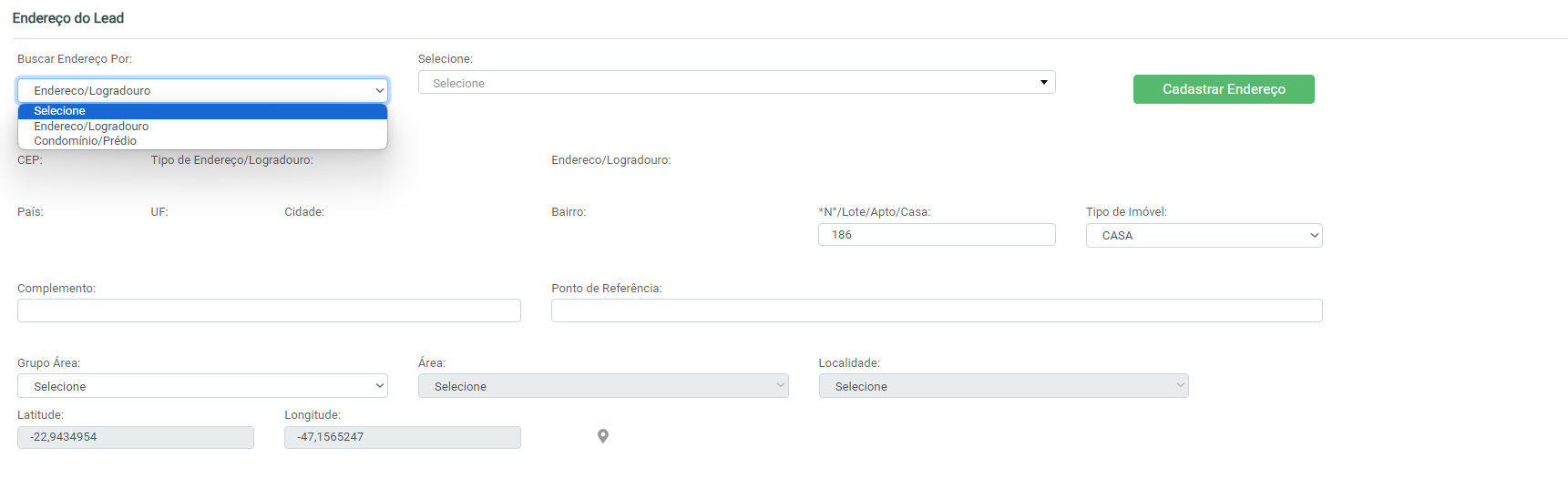
Task: Click the Latitude field with -22,9434954
Action: click(136, 437)
